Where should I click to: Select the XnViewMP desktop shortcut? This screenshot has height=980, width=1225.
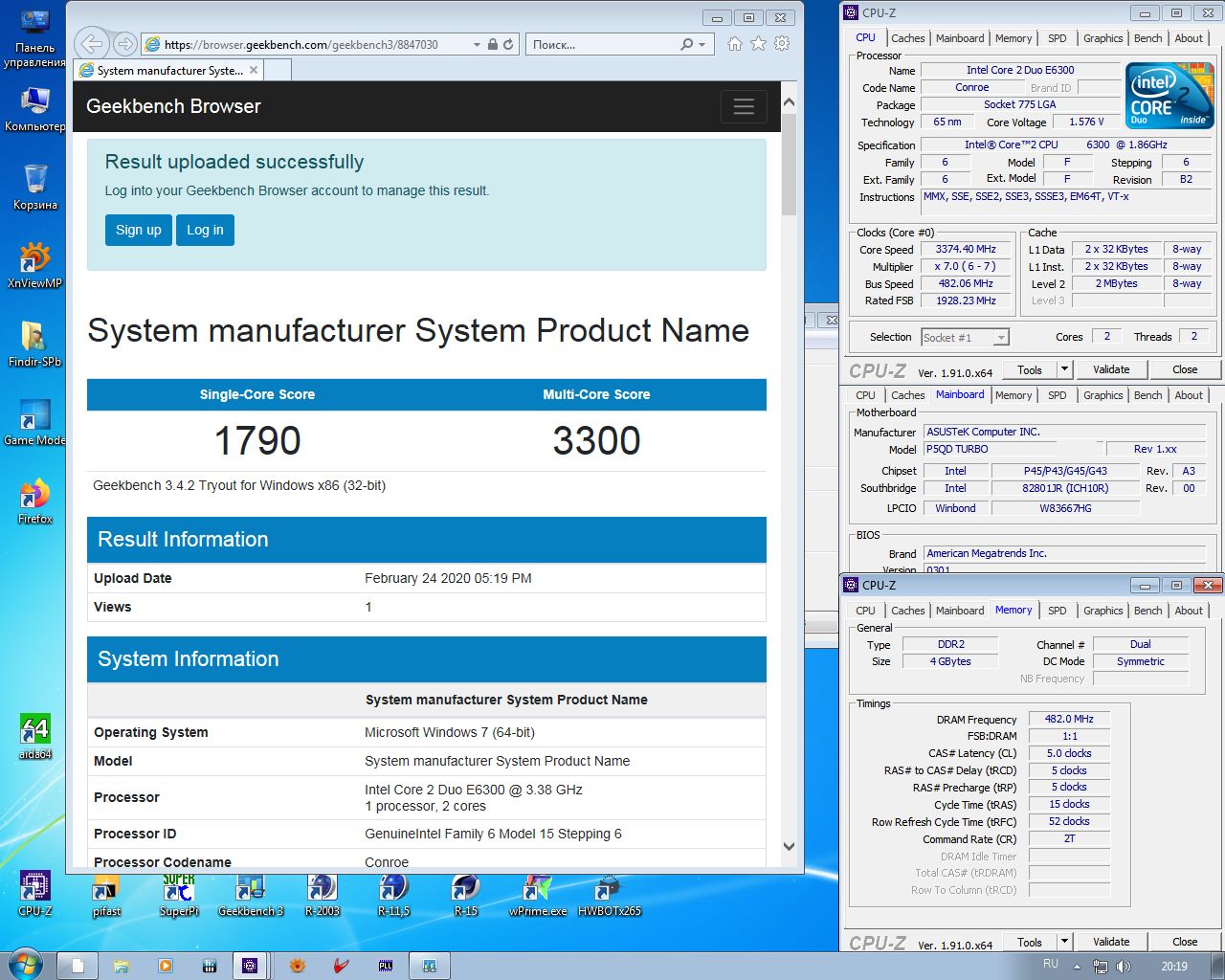[35, 265]
